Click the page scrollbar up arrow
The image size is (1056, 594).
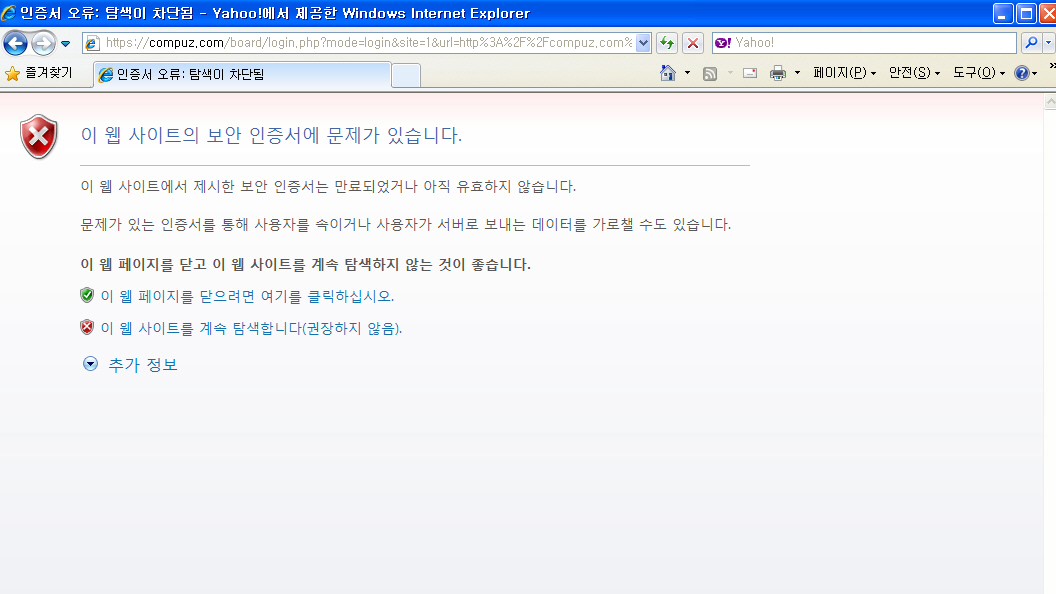pos(1050,102)
